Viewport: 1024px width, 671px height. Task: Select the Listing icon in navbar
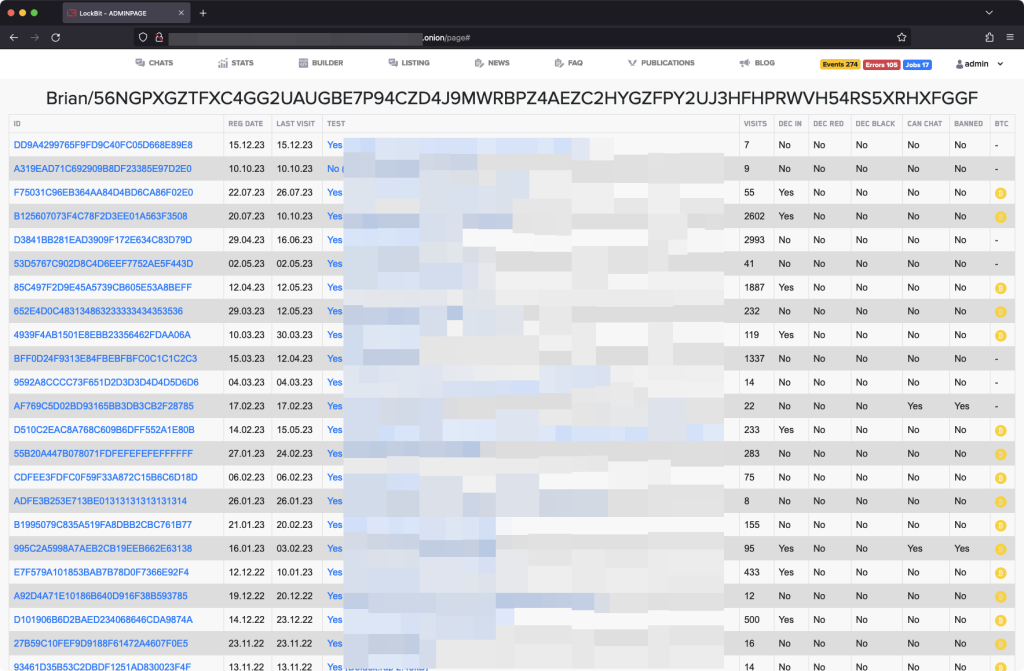click(x=393, y=63)
